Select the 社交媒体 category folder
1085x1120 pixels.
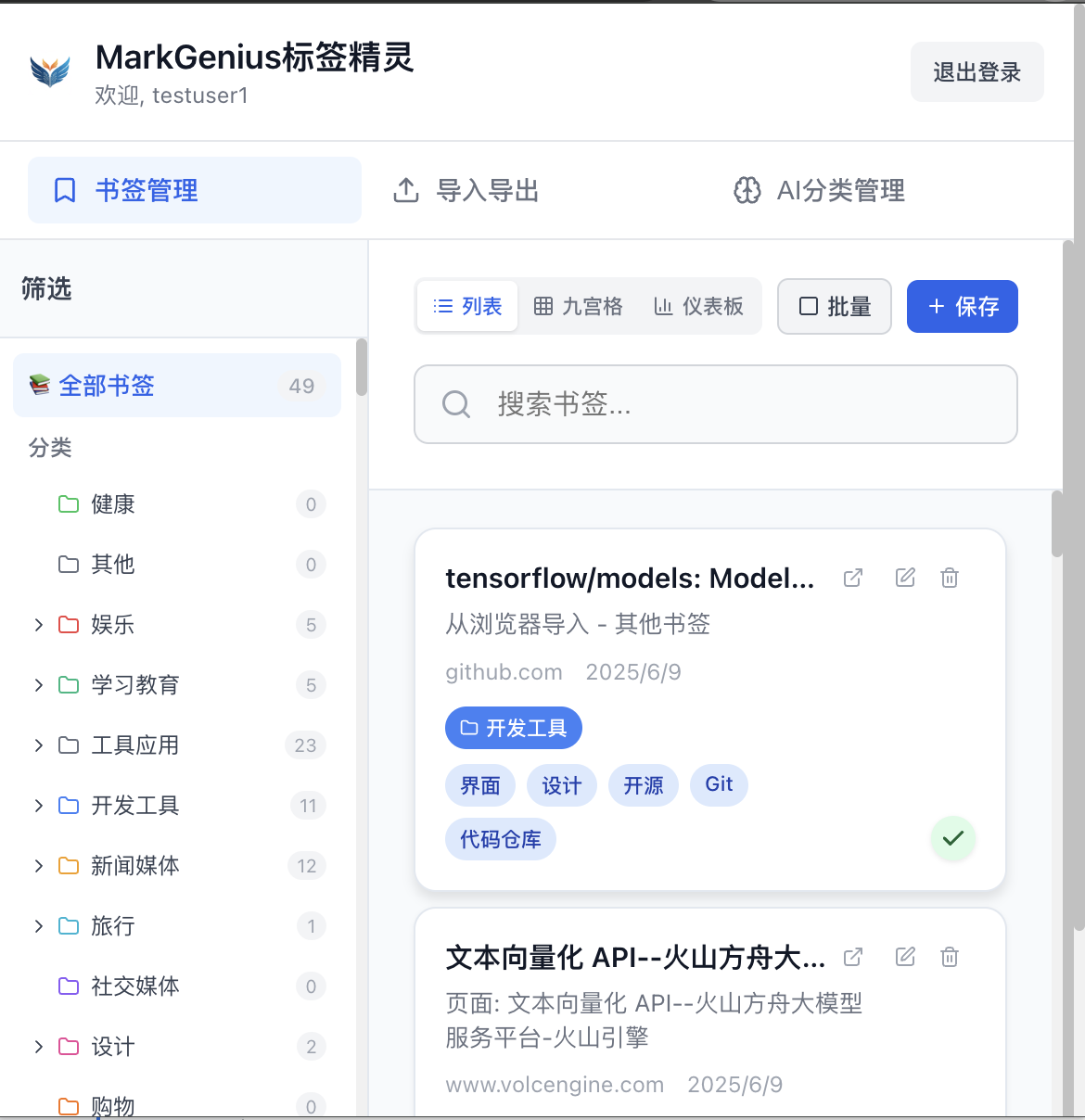click(176, 986)
